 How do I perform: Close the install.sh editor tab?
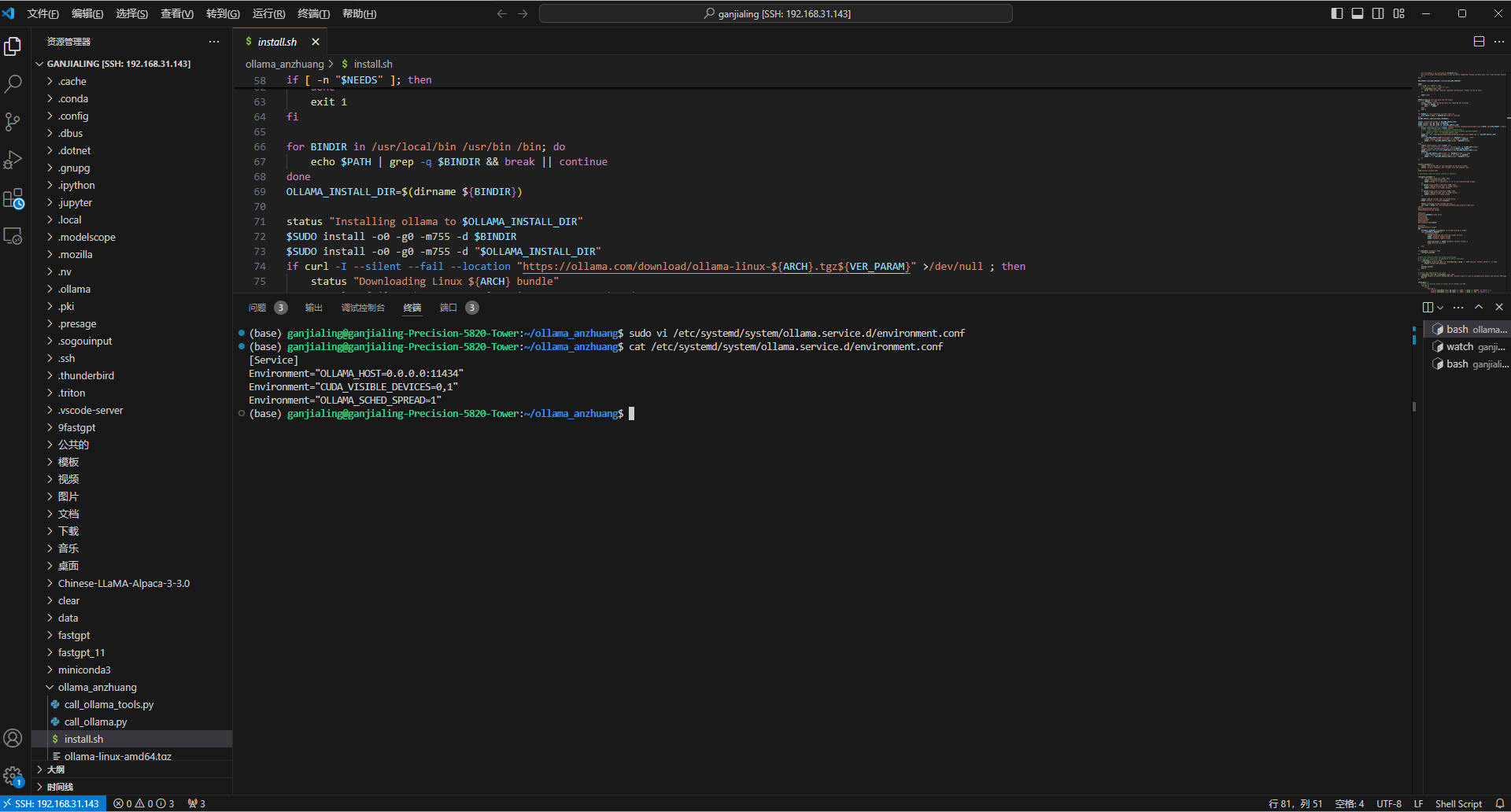tap(316, 42)
